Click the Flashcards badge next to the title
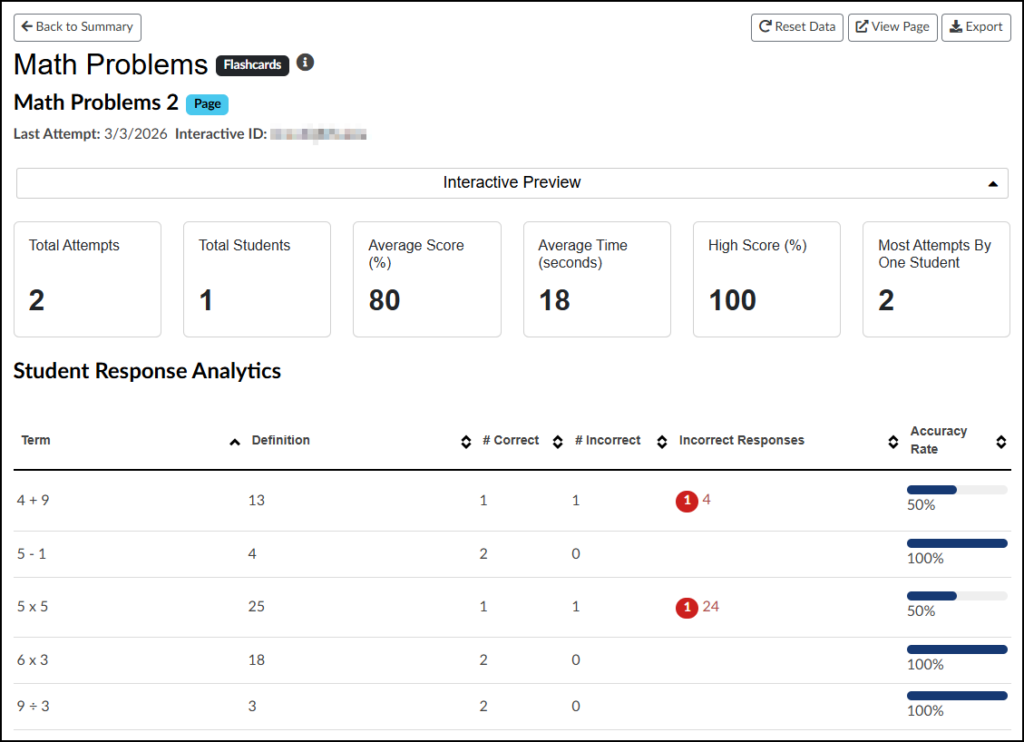 pyautogui.click(x=252, y=64)
